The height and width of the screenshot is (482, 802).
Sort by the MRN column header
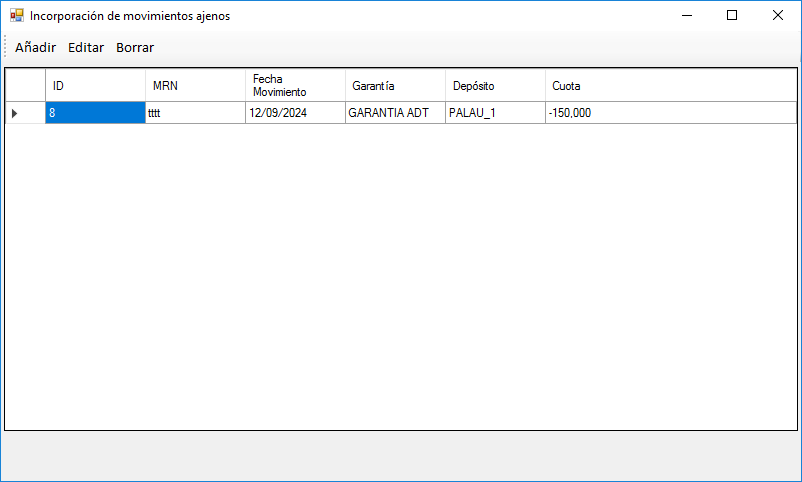[195, 85]
